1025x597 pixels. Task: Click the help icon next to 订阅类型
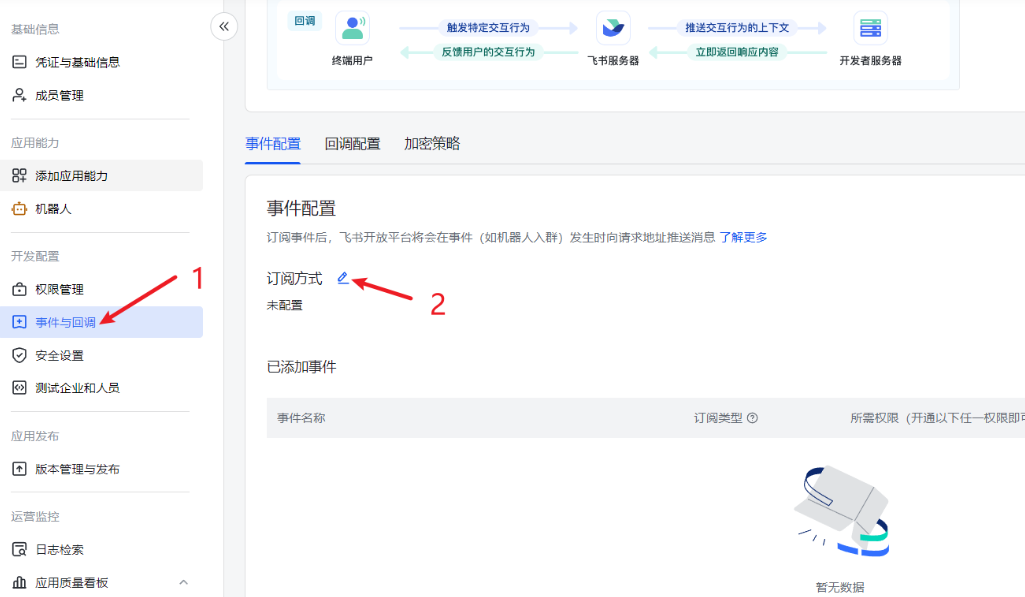pos(752,418)
